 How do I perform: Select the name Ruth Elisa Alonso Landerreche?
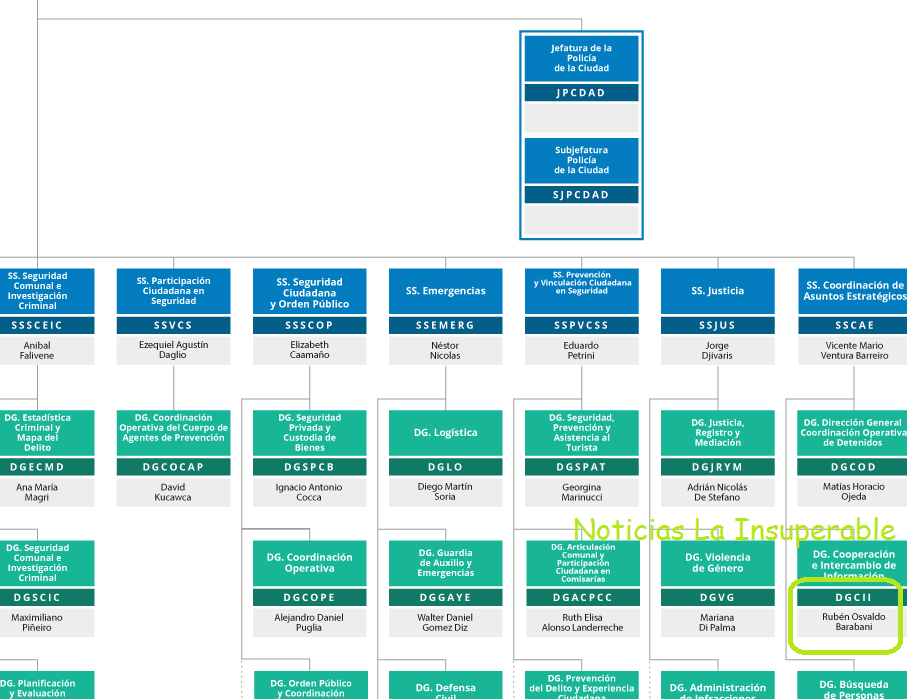581,622
